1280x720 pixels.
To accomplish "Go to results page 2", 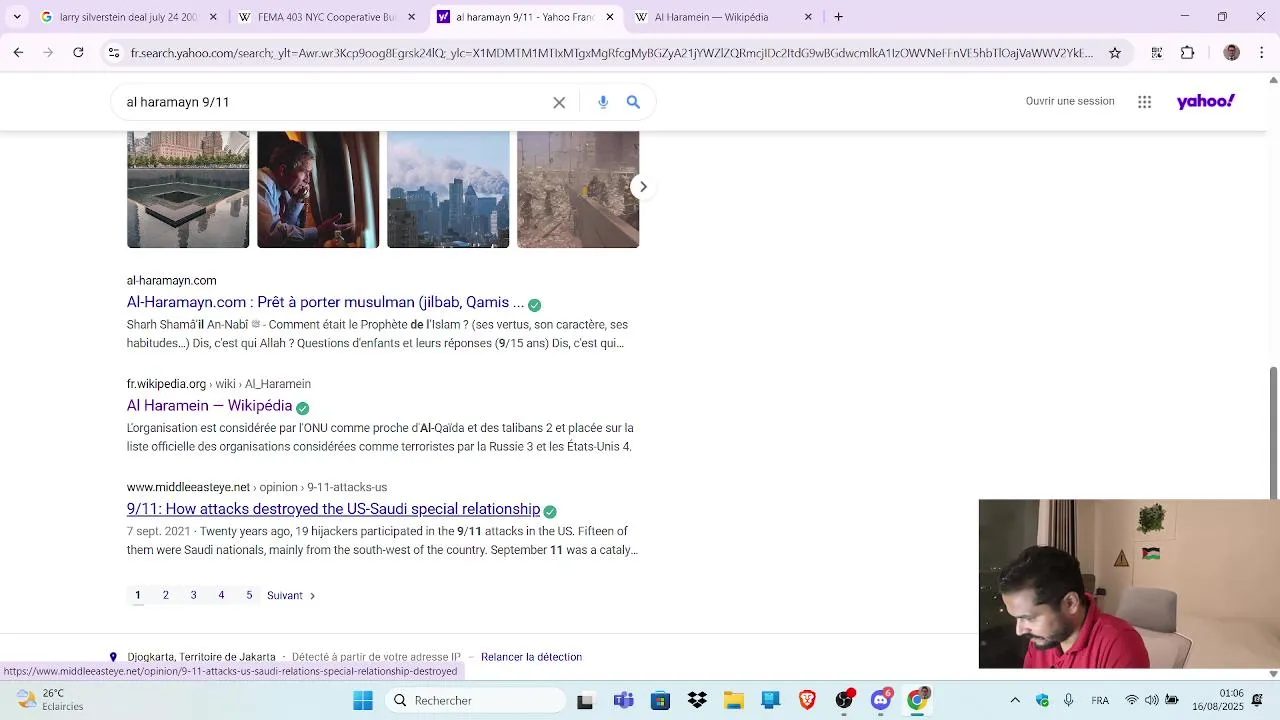I will tap(166, 596).
